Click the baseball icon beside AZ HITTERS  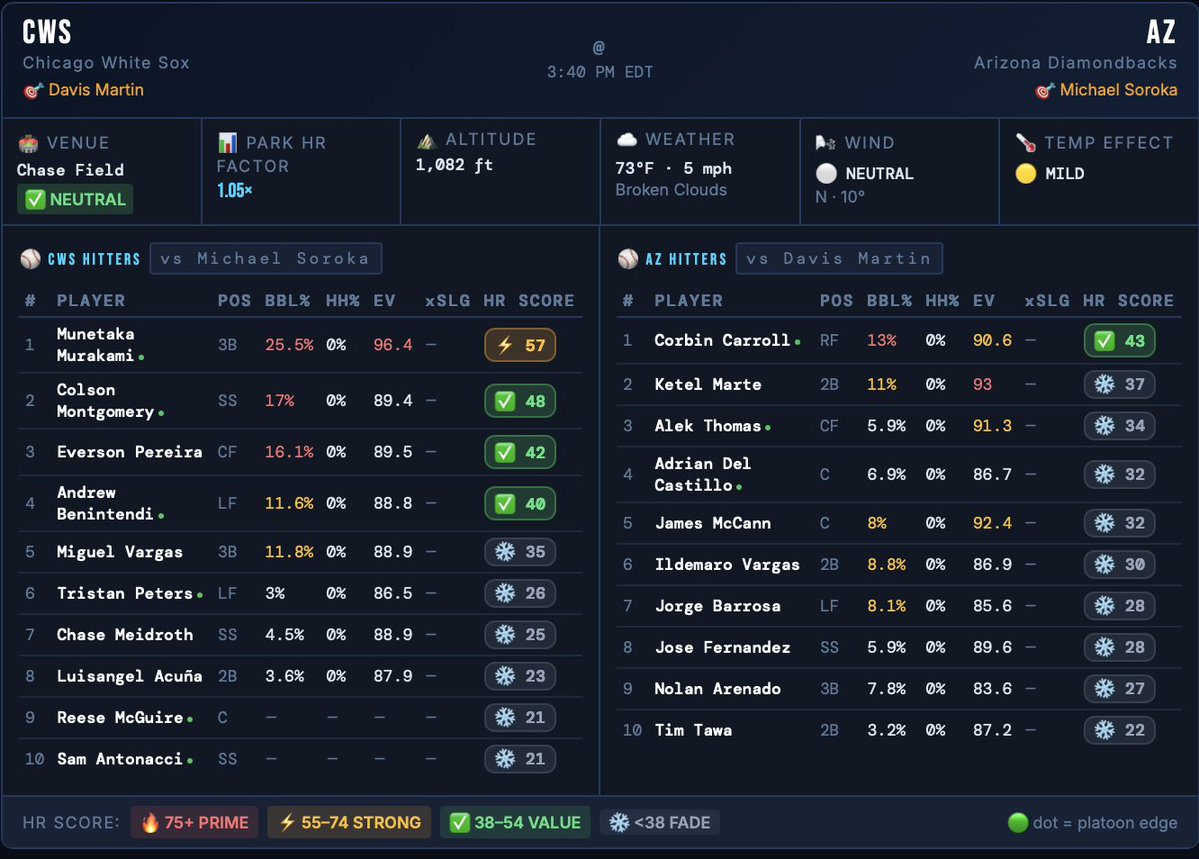[628, 259]
